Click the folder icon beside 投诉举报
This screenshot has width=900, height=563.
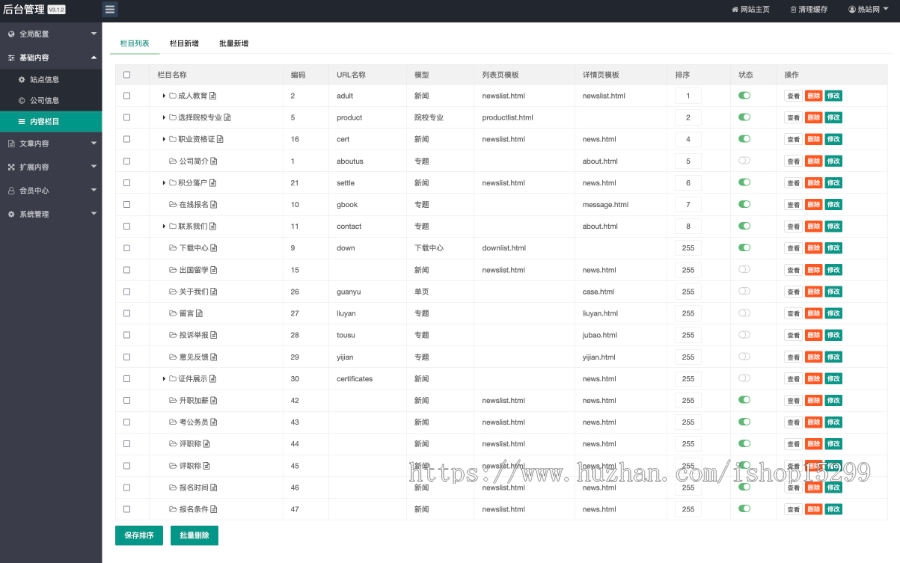(173, 335)
